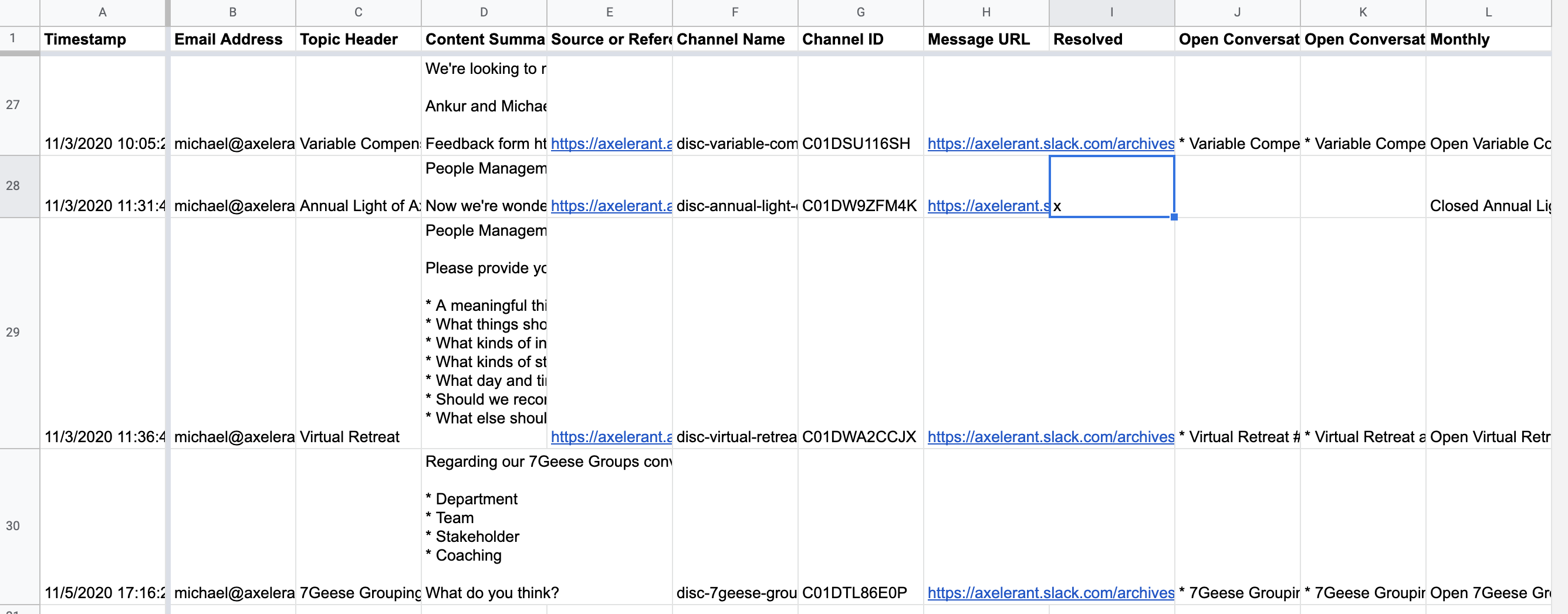Image resolution: width=1568 pixels, height=614 pixels.
Task: Click Open Virtual Retreat cell in column L
Action: point(1488,333)
